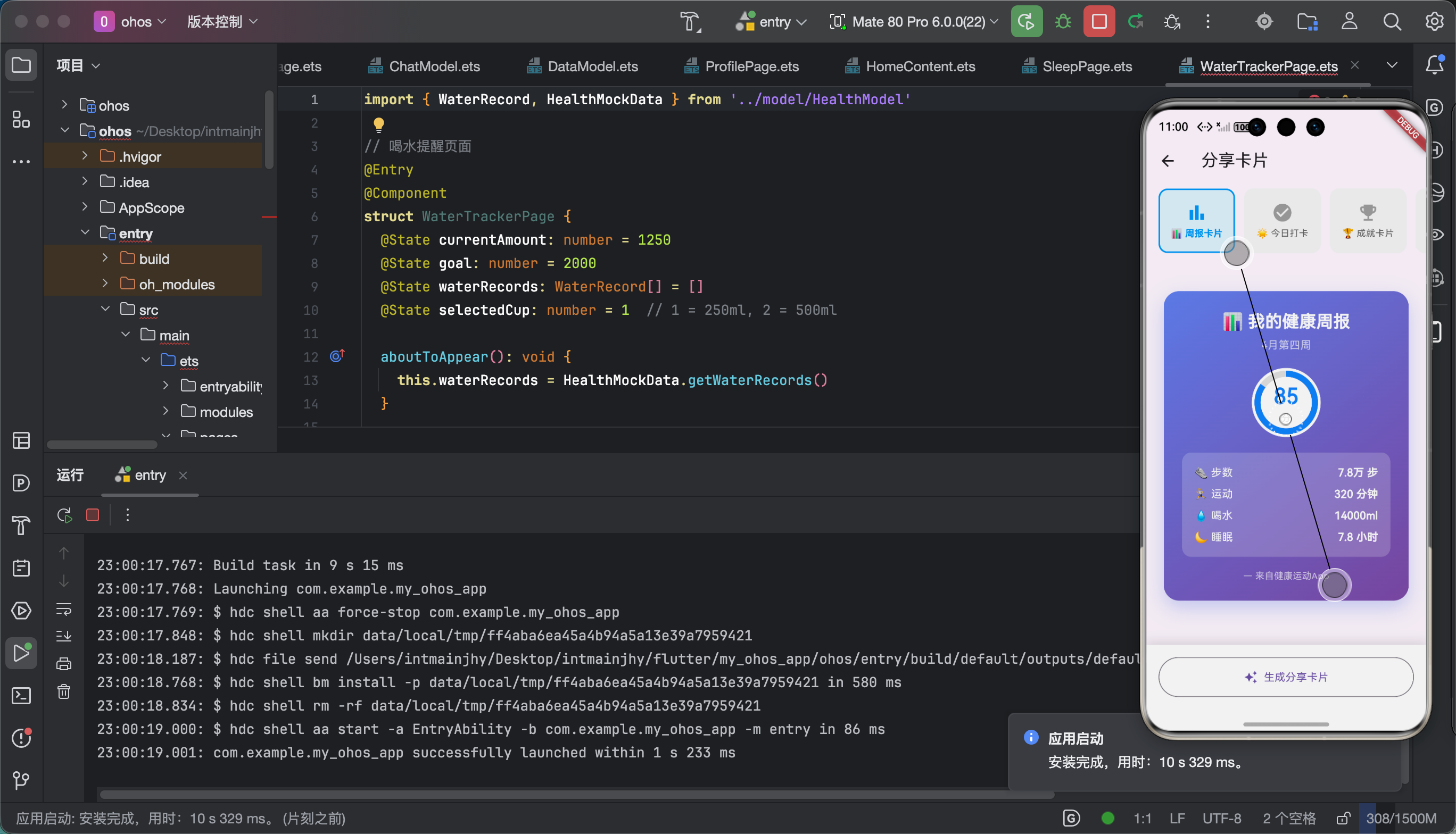Select the 周报卡片 card option
This screenshot has width=1456, height=834.
tap(1196, 221)
